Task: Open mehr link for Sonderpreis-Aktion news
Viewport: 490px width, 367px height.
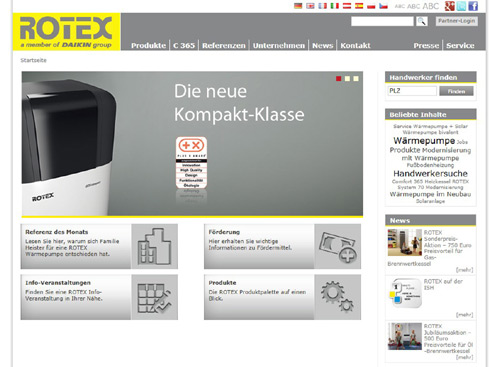Action: [465, 270]
